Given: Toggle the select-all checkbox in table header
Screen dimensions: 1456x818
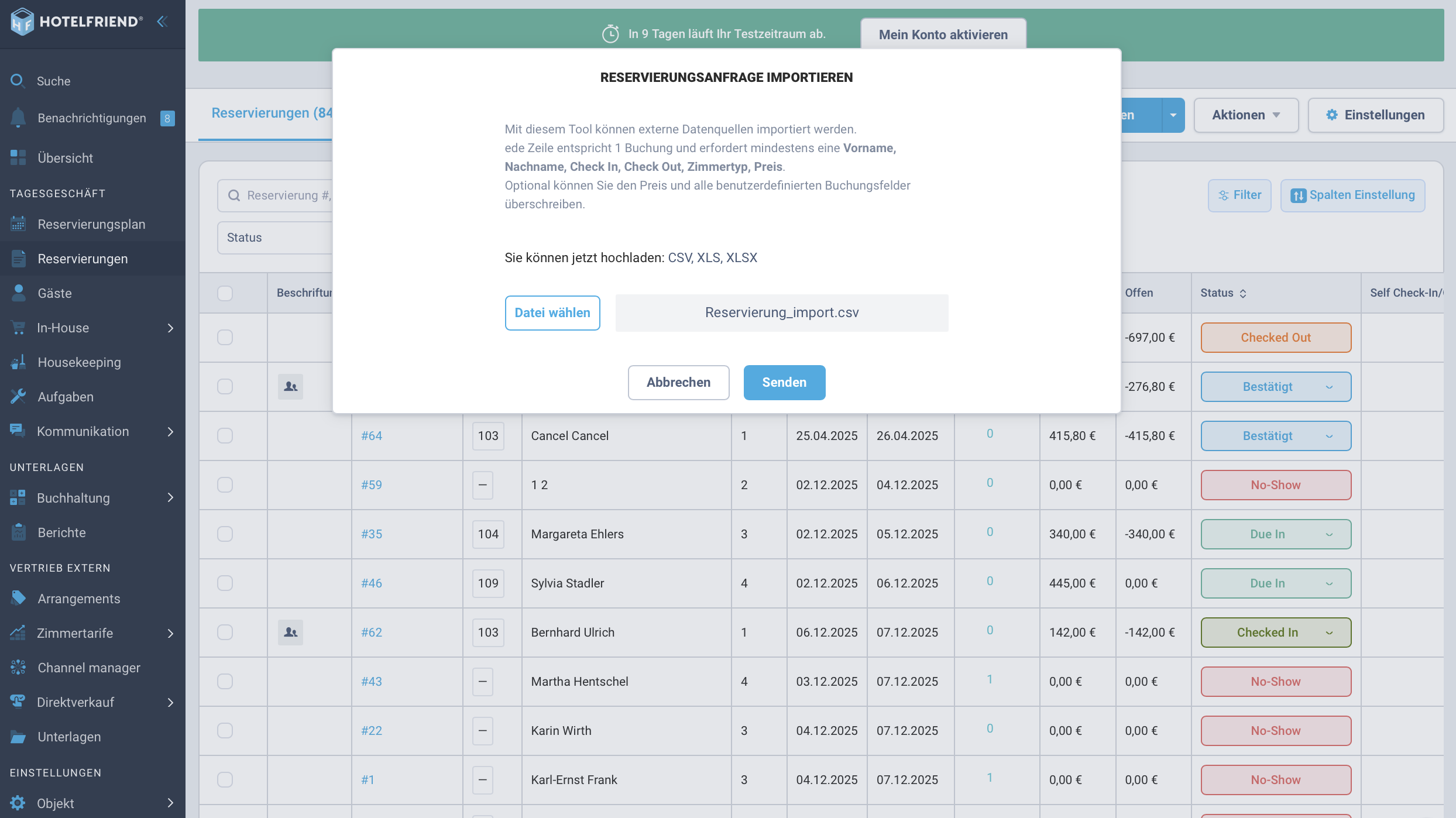Looking at the screenshot, I should [x=225, y=293].
